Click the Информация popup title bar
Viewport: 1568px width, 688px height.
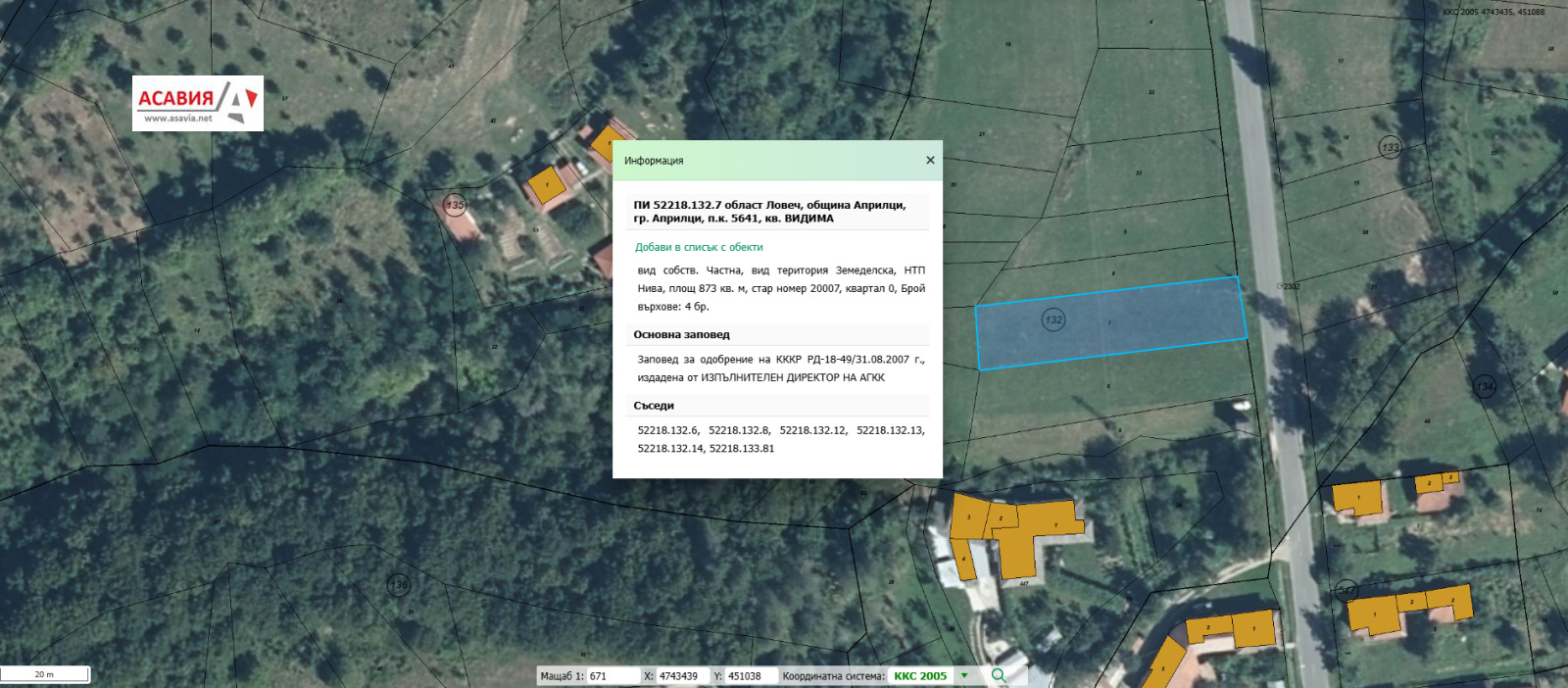764,161
